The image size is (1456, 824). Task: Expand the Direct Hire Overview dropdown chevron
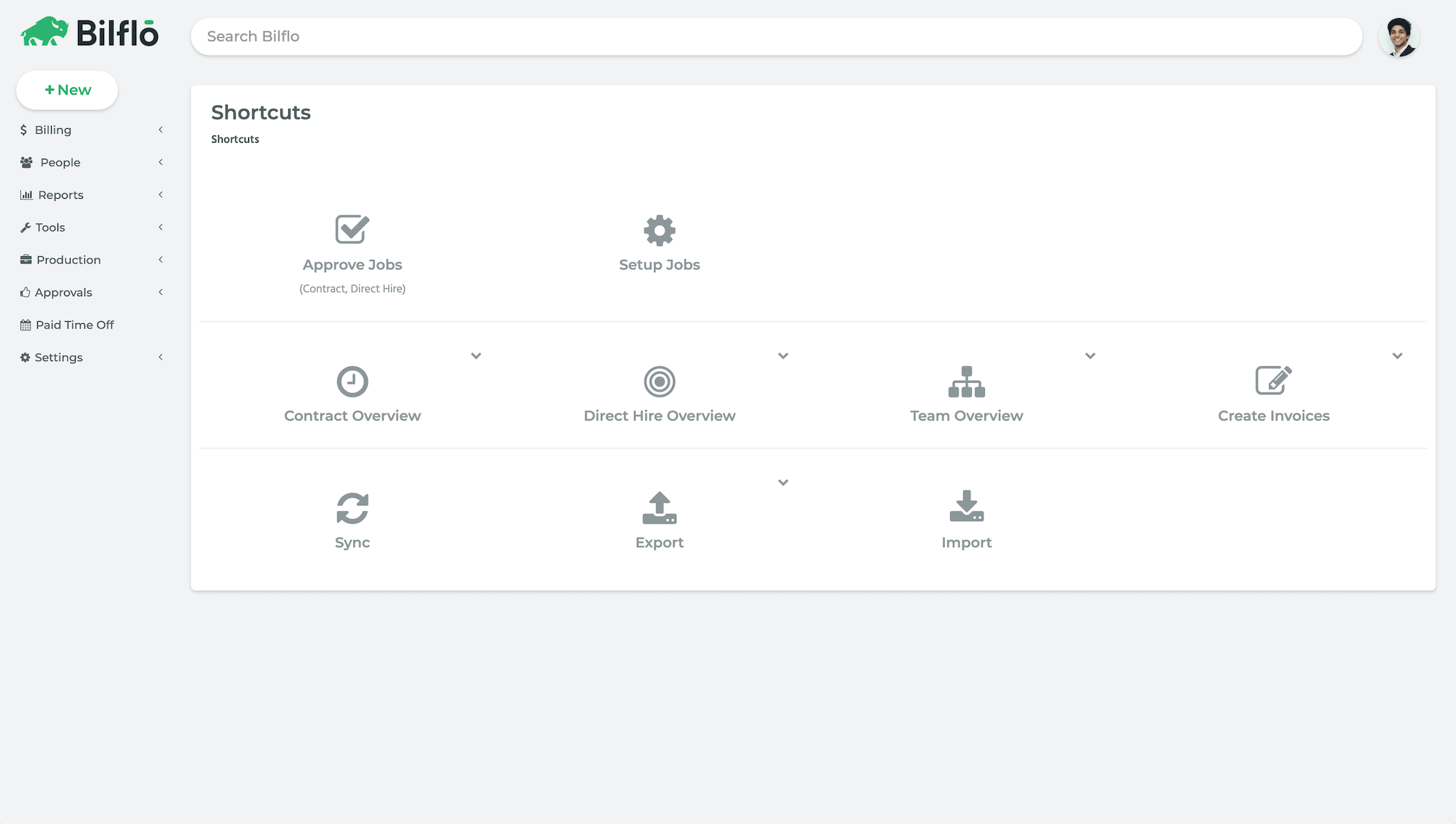point(783,356)
